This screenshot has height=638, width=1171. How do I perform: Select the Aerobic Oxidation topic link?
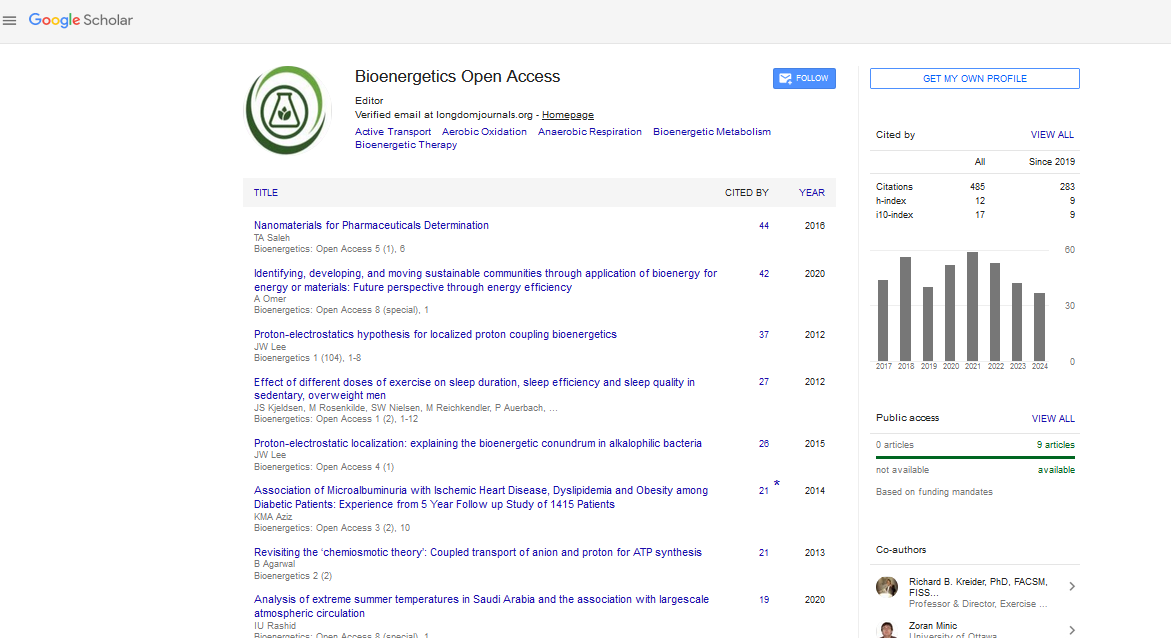pyautogui.click(x=484, y=131)
